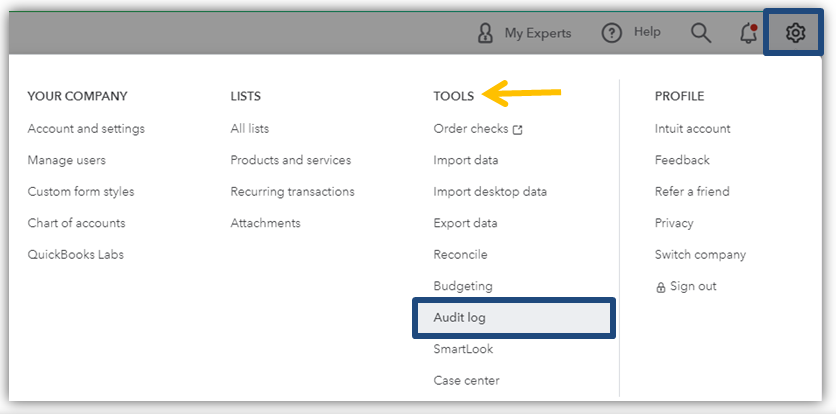Viewport: 836px width, 414px height.
Task: Select Switch company
Action: [x=700, y=254]
